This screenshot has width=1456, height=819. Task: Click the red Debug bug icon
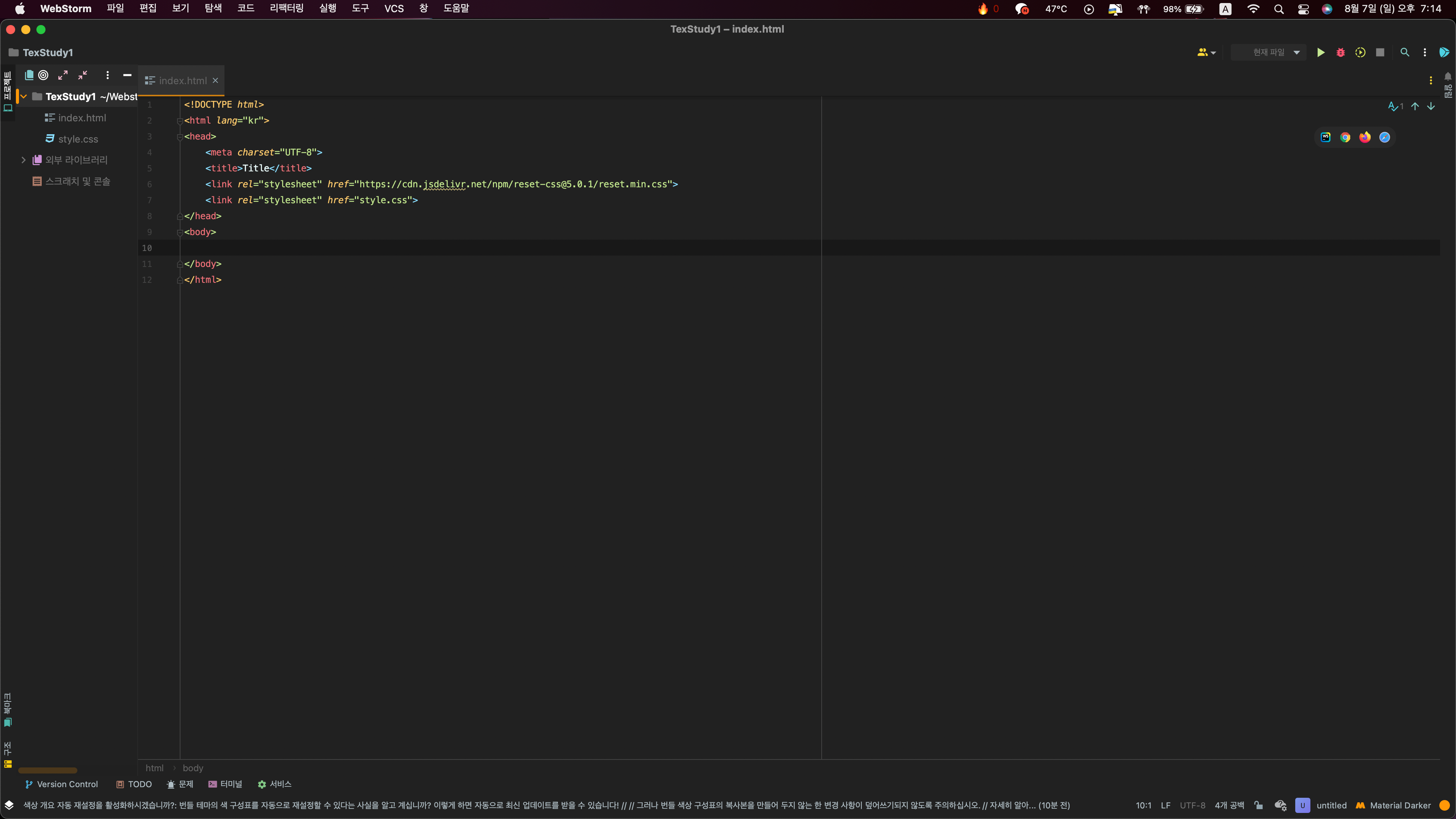pos(1340,53)
